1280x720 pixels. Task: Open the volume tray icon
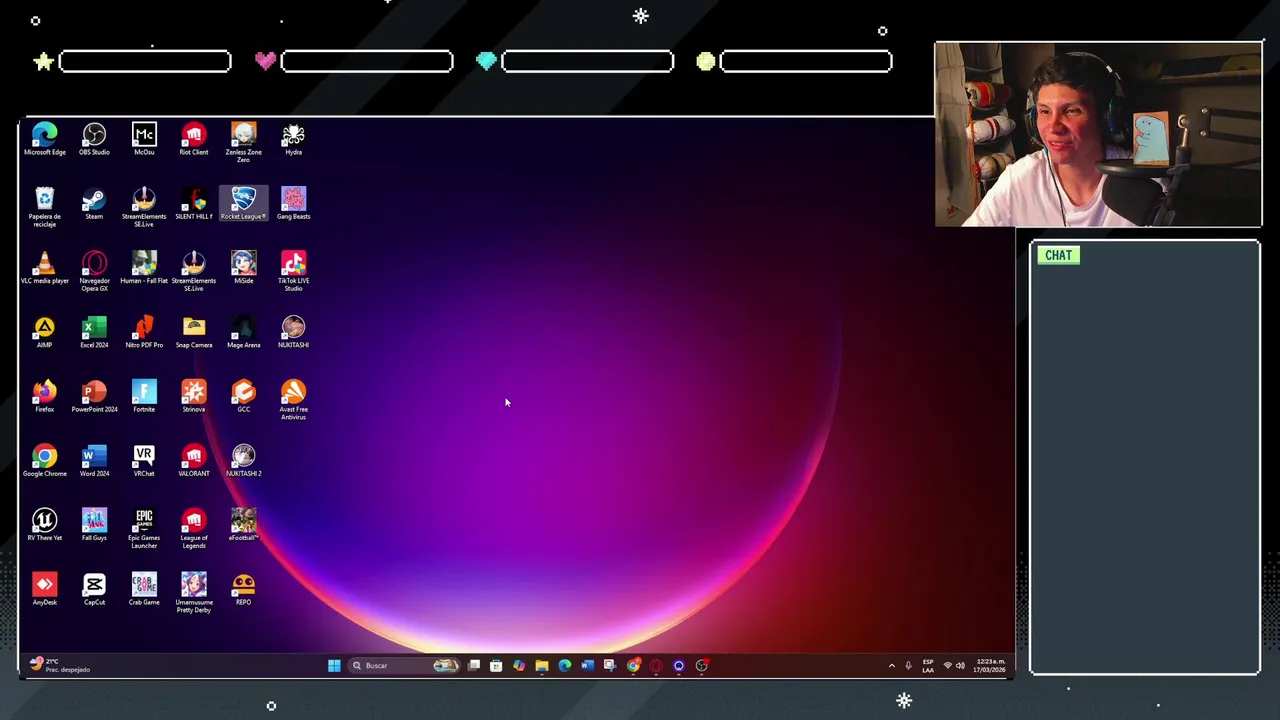pos(960,666)
